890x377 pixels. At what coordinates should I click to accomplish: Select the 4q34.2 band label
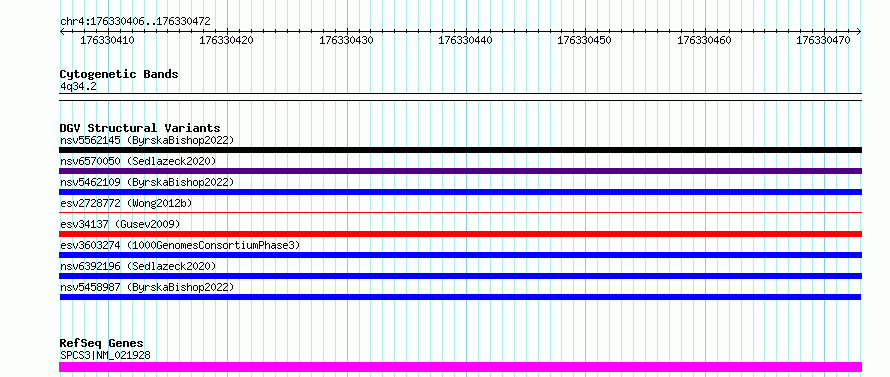(x=78, y=86)
